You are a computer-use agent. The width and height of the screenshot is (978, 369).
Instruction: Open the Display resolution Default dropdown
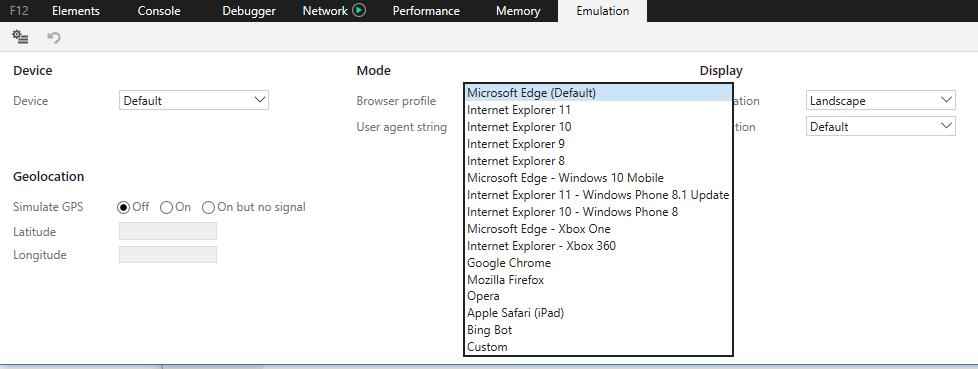click(x=881, y=127)
